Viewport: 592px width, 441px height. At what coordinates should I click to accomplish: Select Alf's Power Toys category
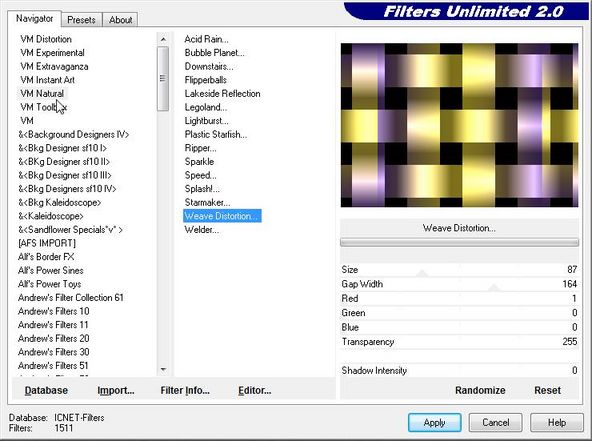pyautogui.click(x=49, y=284)
